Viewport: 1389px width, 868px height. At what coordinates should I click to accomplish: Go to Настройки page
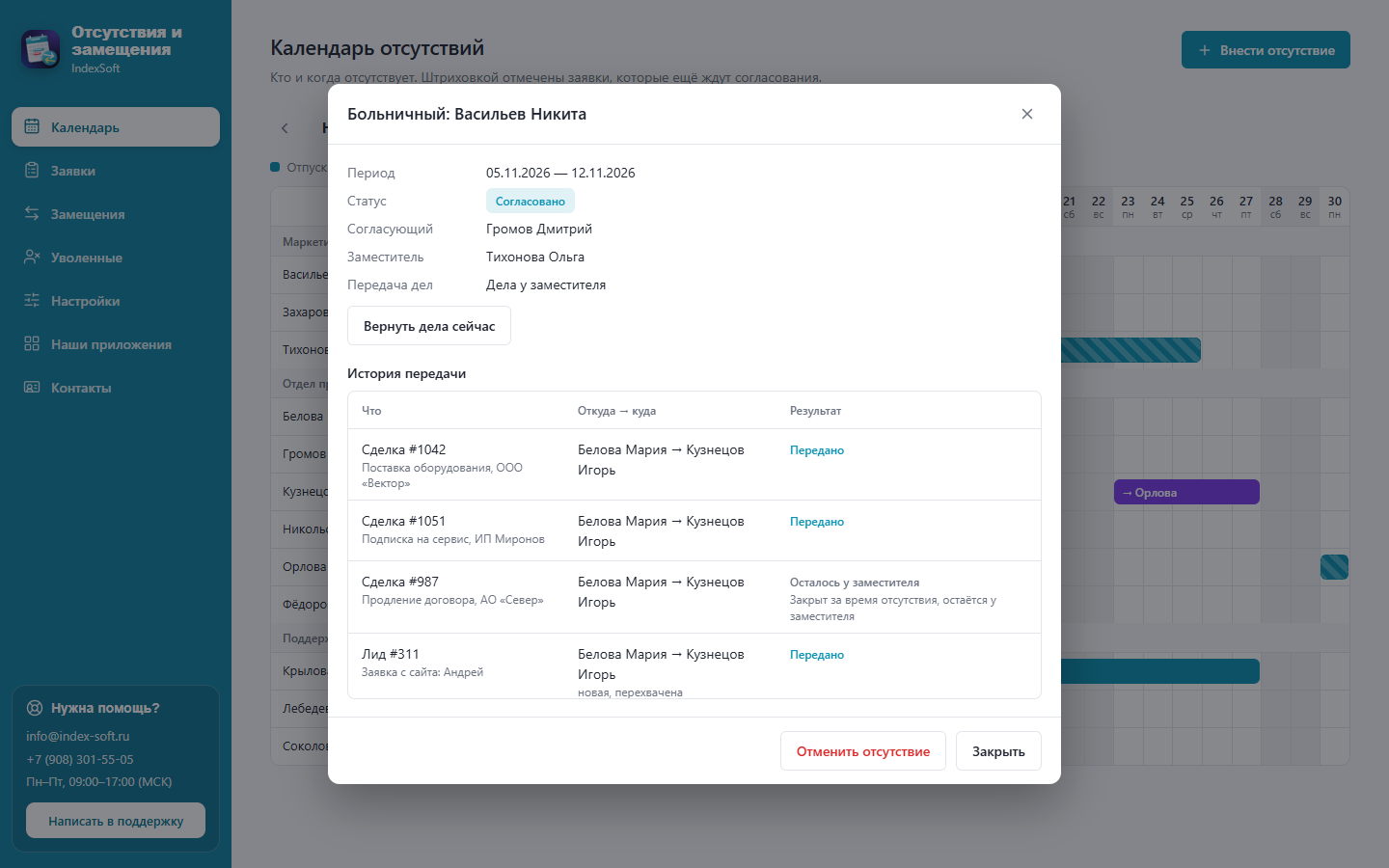[116, 301]
